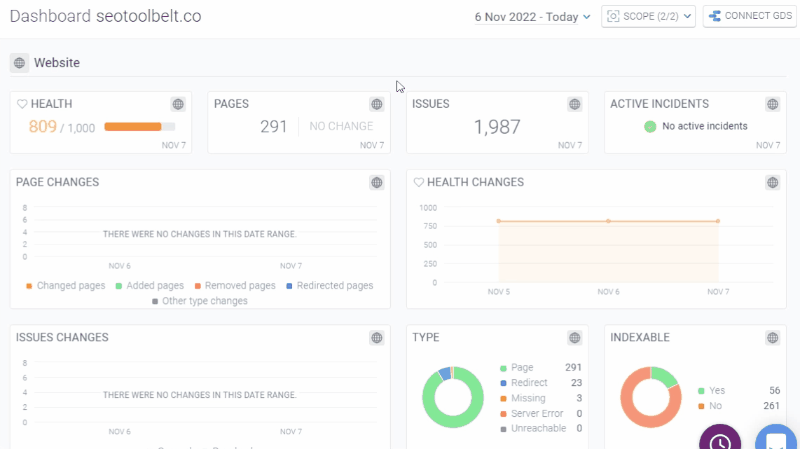Click the NOV 7 point on health chart
The height and width of the screenshot is (449, 800).
point(718,221)
